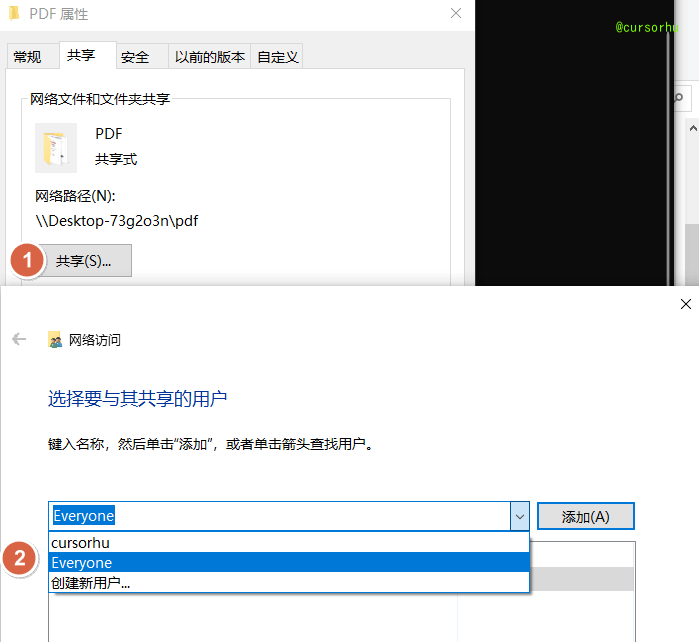The height and width of the screenshot is (642, 699).
Task: Open the 以前的版本 tab
Action: (x=210, y=57)
